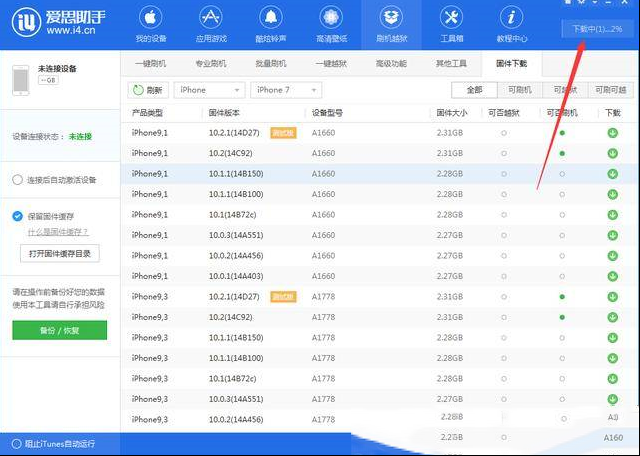The width and height of the screenshot is (640, 456).
Task: Download firmware 10.1.1(14B150) for iPhone9,1
Action: click(612, 174)
